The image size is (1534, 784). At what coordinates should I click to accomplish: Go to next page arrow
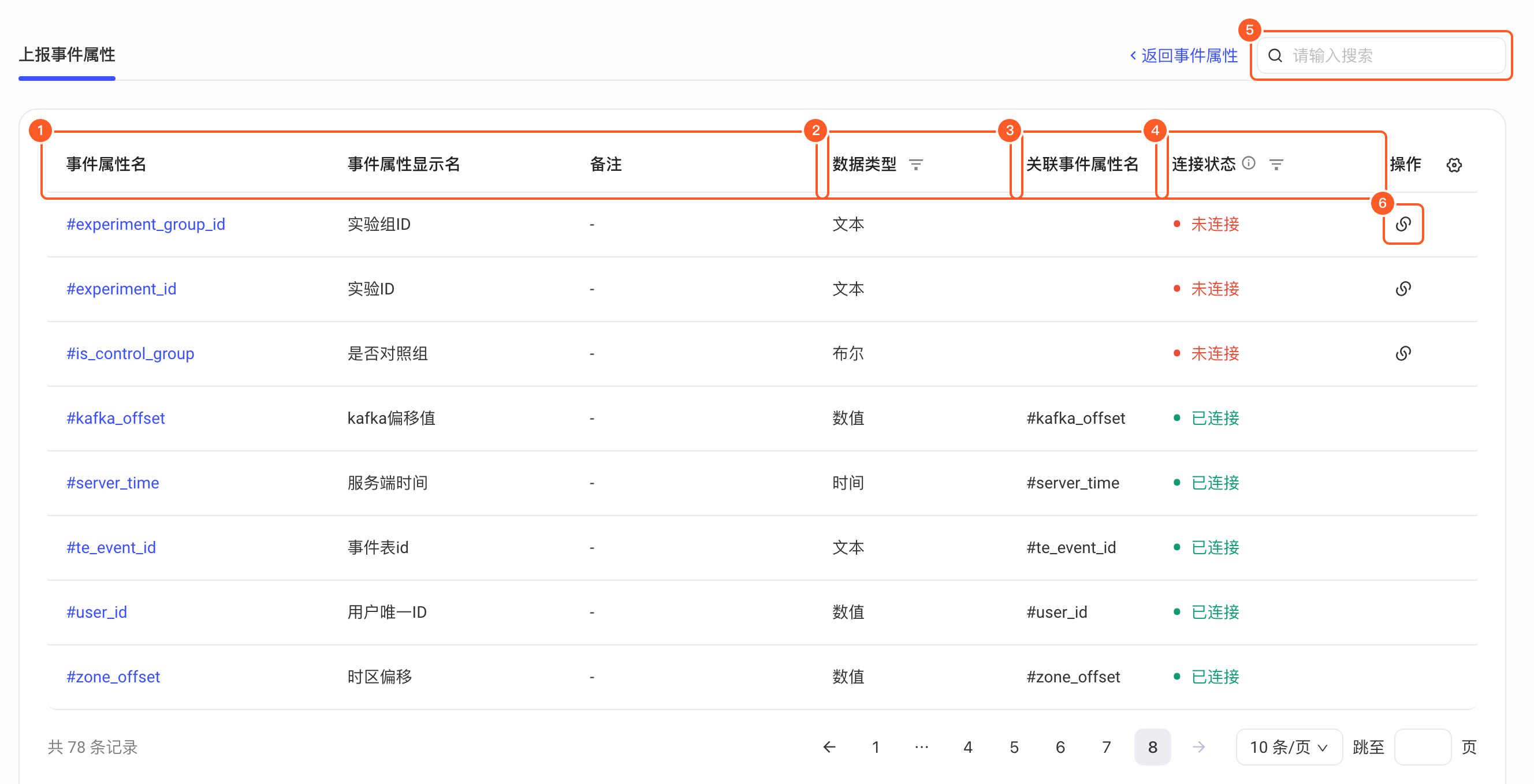[1199, 747]
